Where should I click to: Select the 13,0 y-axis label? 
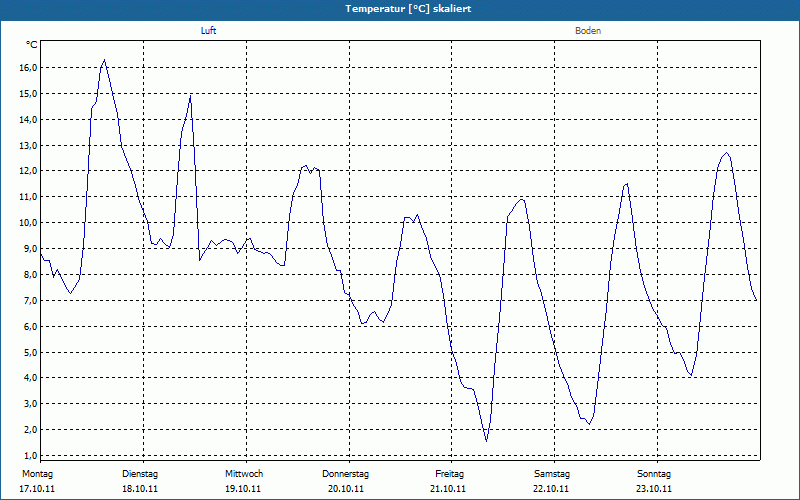(x=29, y=145)
